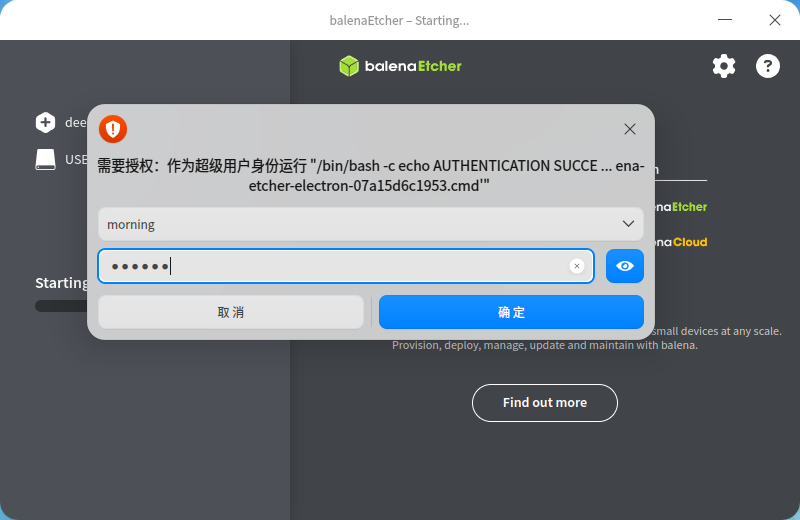800x520 pixels.
Task: Click the plus image source icon
Action: coord(45,122)
